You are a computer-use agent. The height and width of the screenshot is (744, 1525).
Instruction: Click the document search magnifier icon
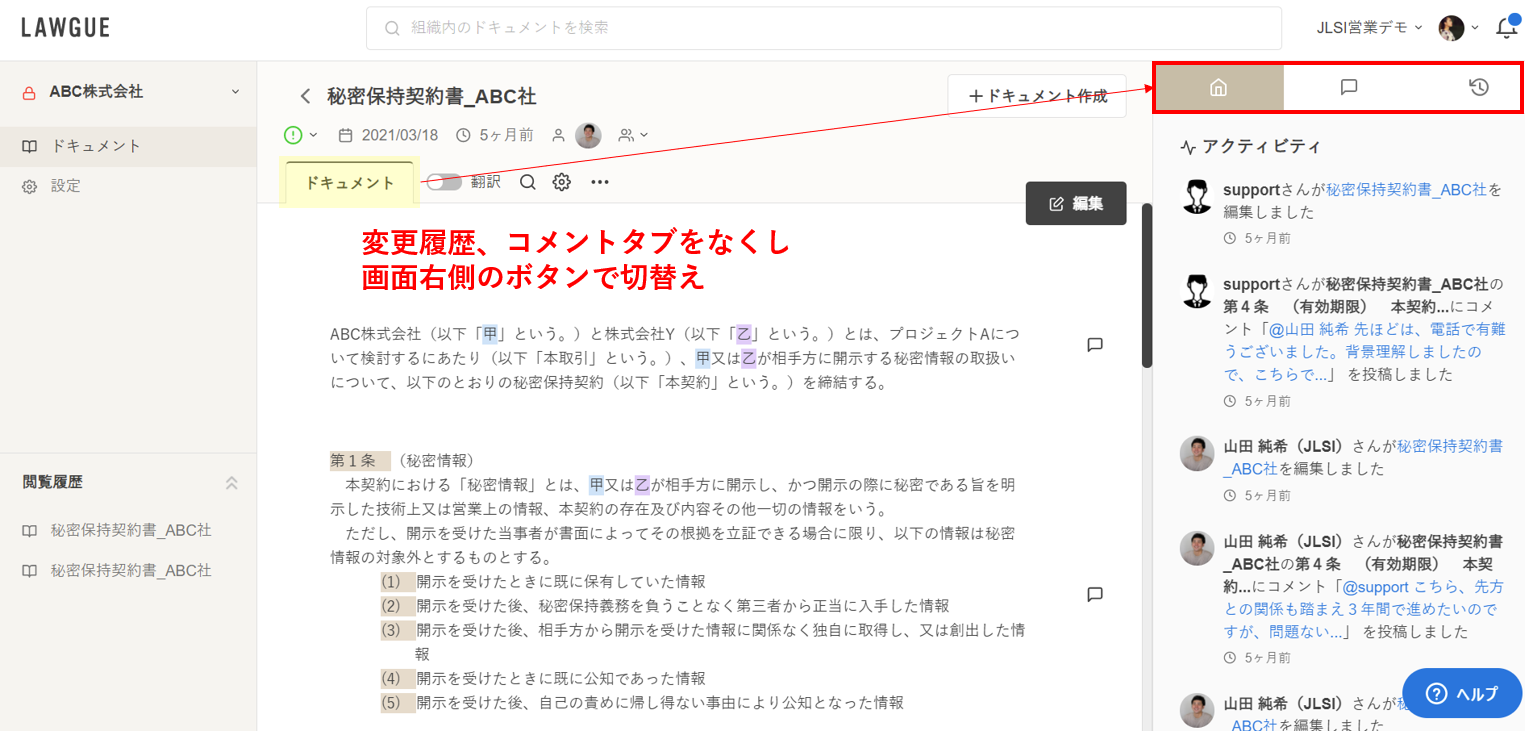528,182
